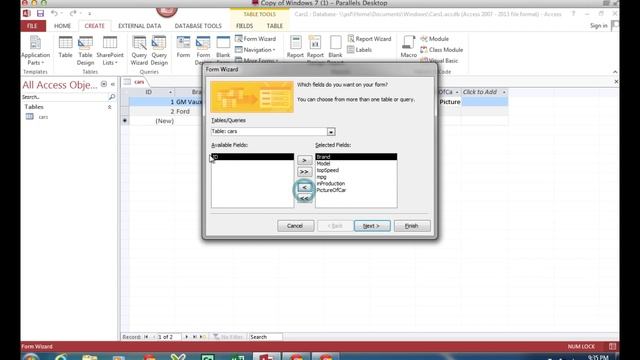The image size is (640, 360).
Task: Open the ID column header dropdown
Action: tap(171, 92)
